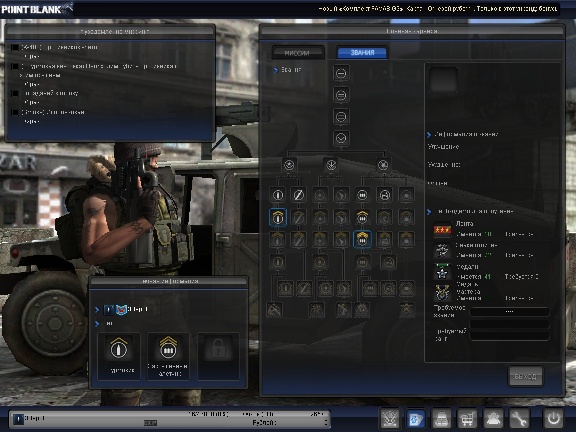Click the locked padlock slot card
Viewport: 576px width, 432px height.
[218, 356]
